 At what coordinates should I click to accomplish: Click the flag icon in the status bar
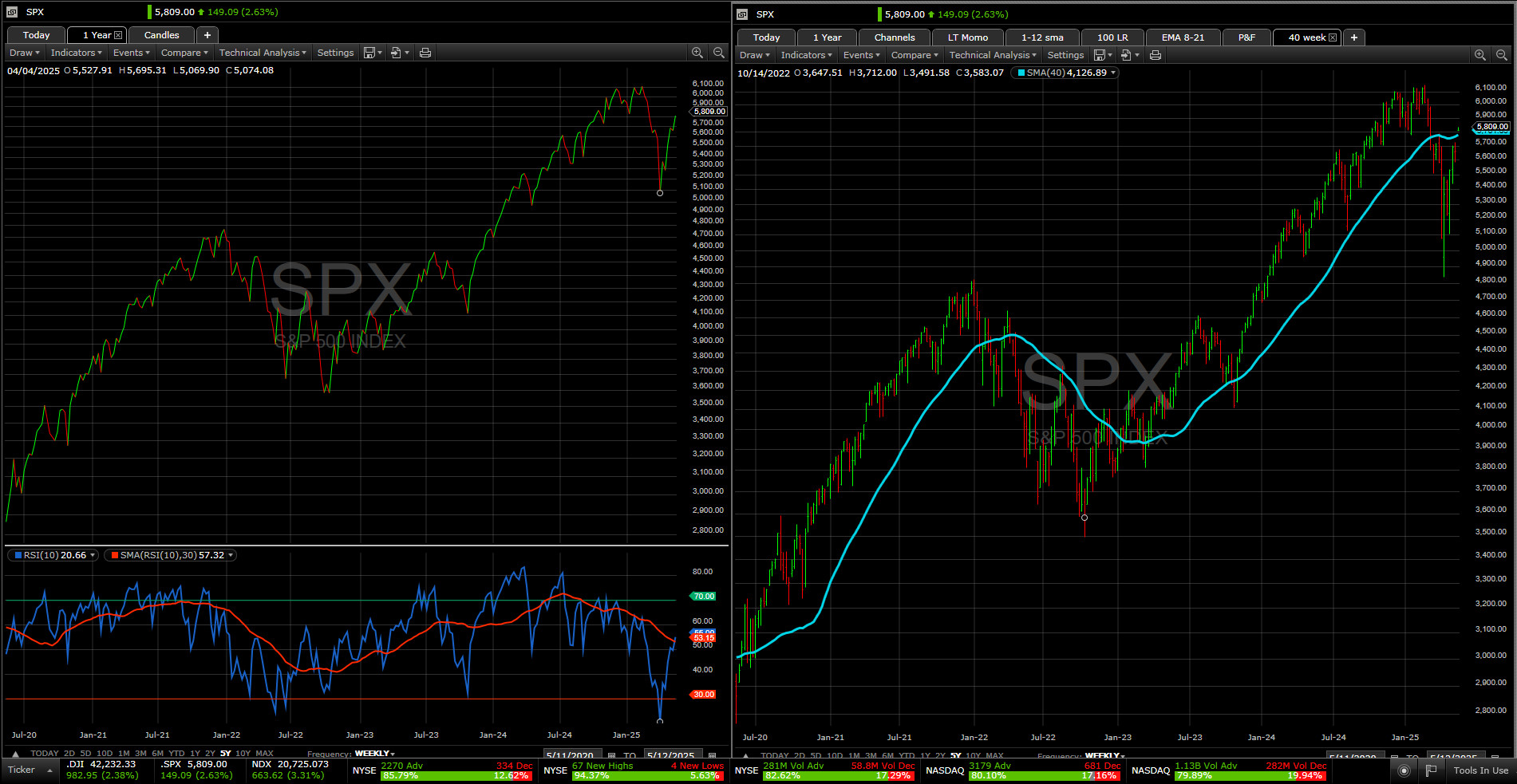pos(1431,770)
